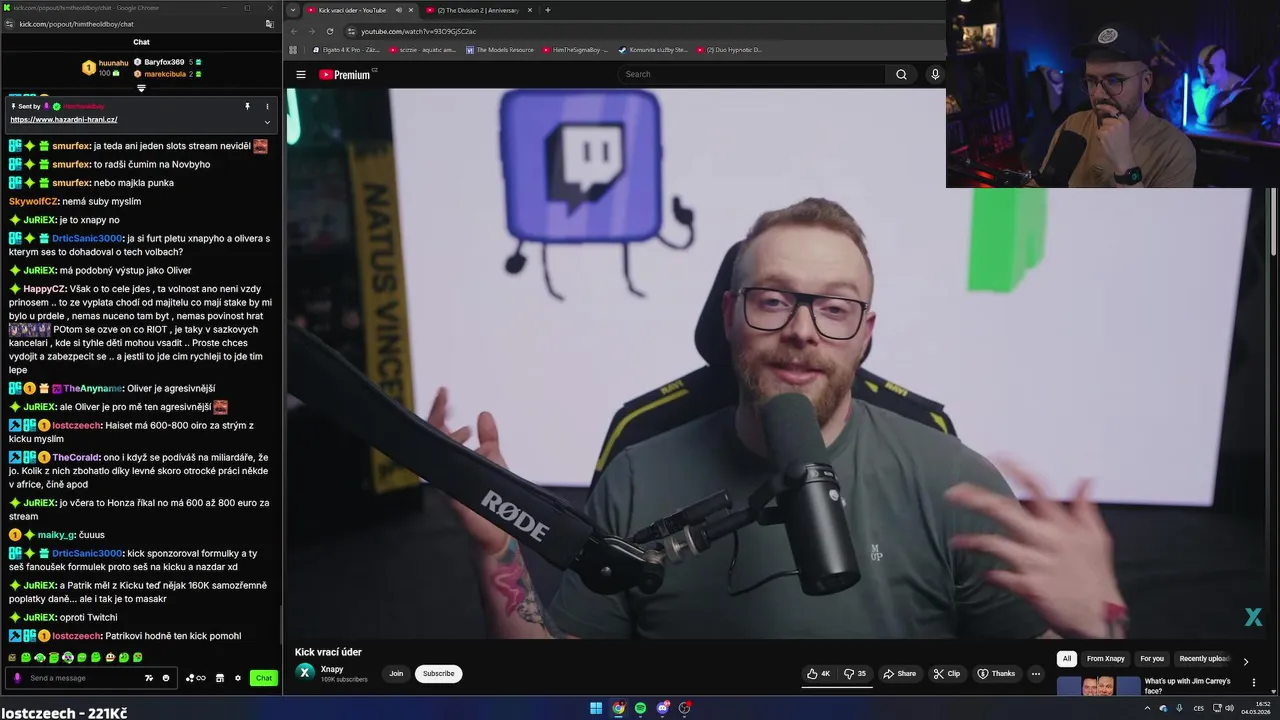The height and width of the screenshot is (720, 1280).
Task: Collapse the pinned message chevron
Action: (267, 122)
